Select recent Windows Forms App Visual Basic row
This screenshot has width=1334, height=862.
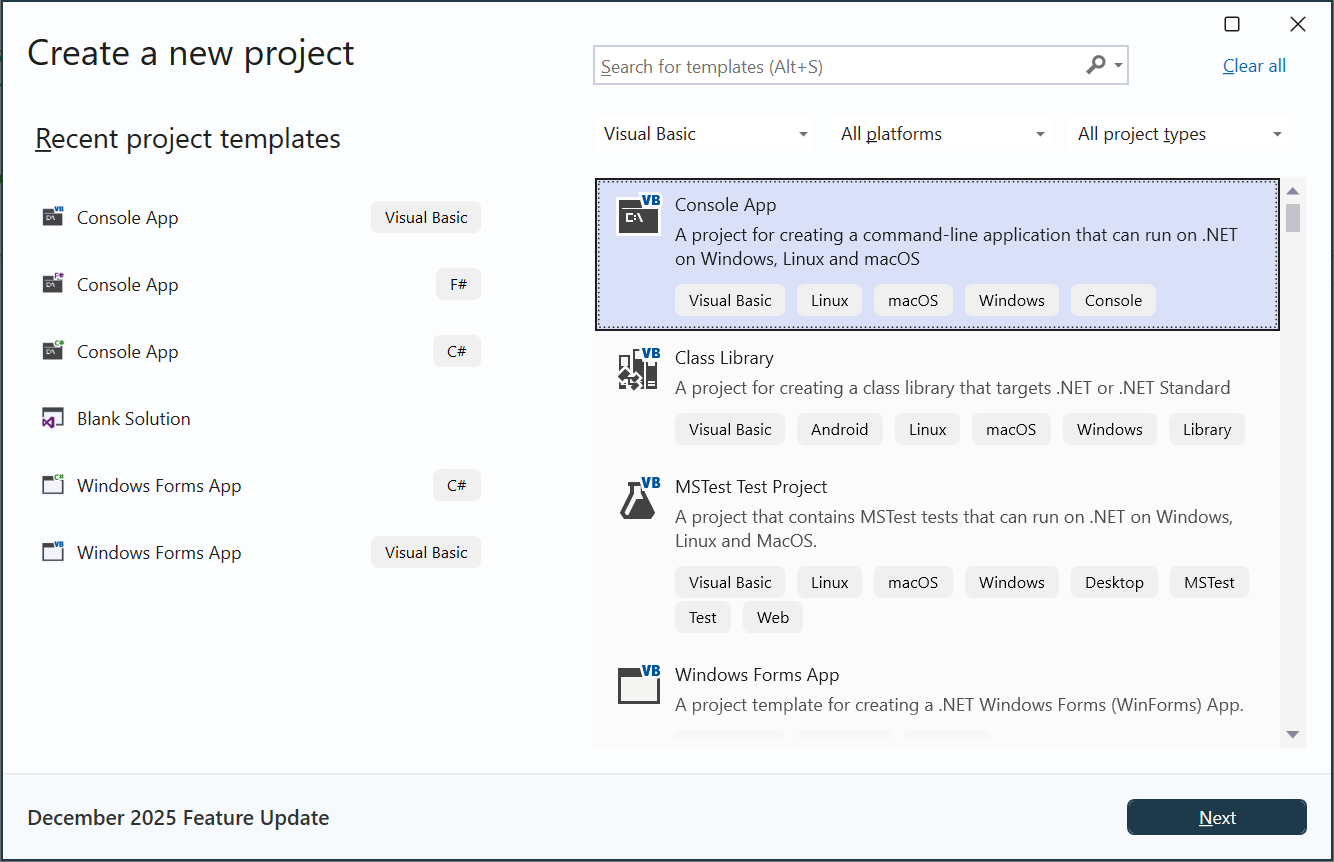click(x=261, y=552)
